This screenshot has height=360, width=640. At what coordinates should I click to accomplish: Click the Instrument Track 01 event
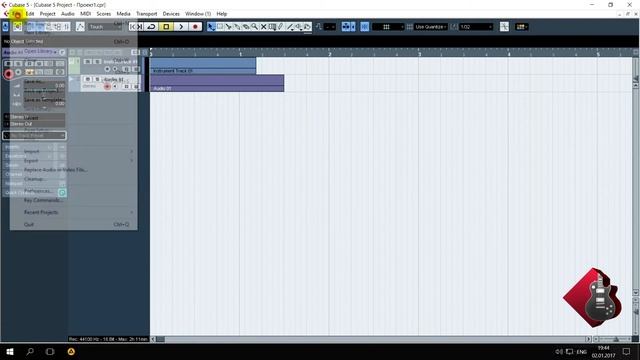[x=203, y=65]
